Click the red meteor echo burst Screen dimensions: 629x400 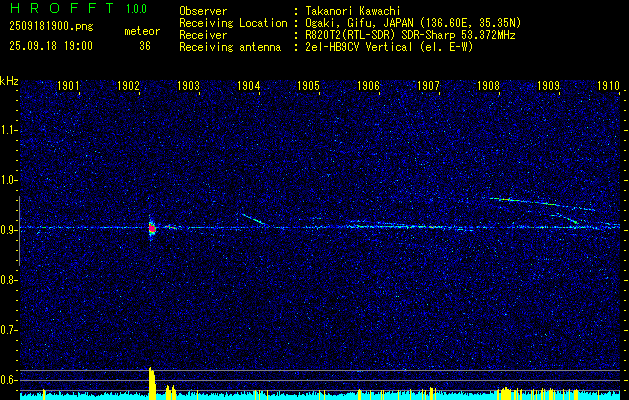(x=152, y=228)
